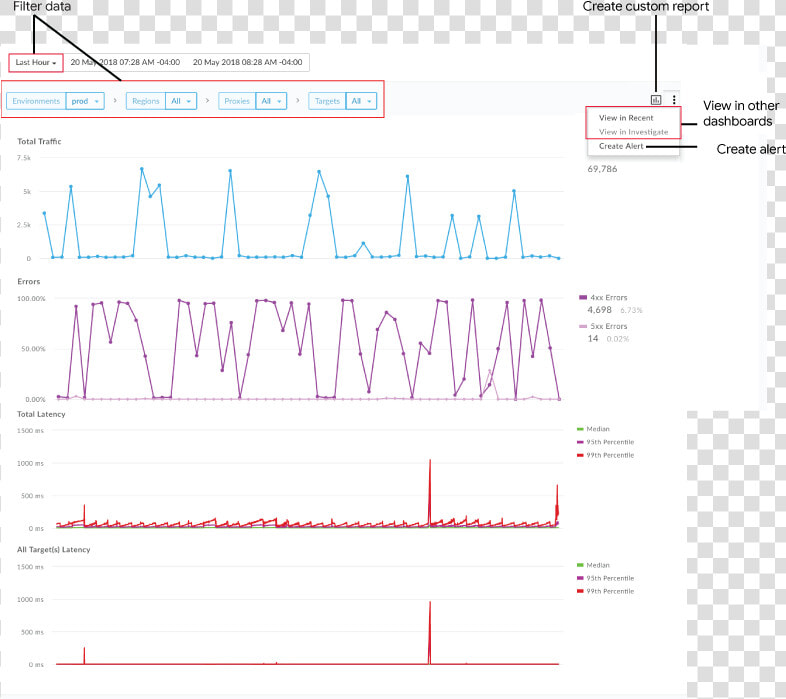Click the Total Latency chart title
This screenshot has width=786, height=699.
[41, 414]
